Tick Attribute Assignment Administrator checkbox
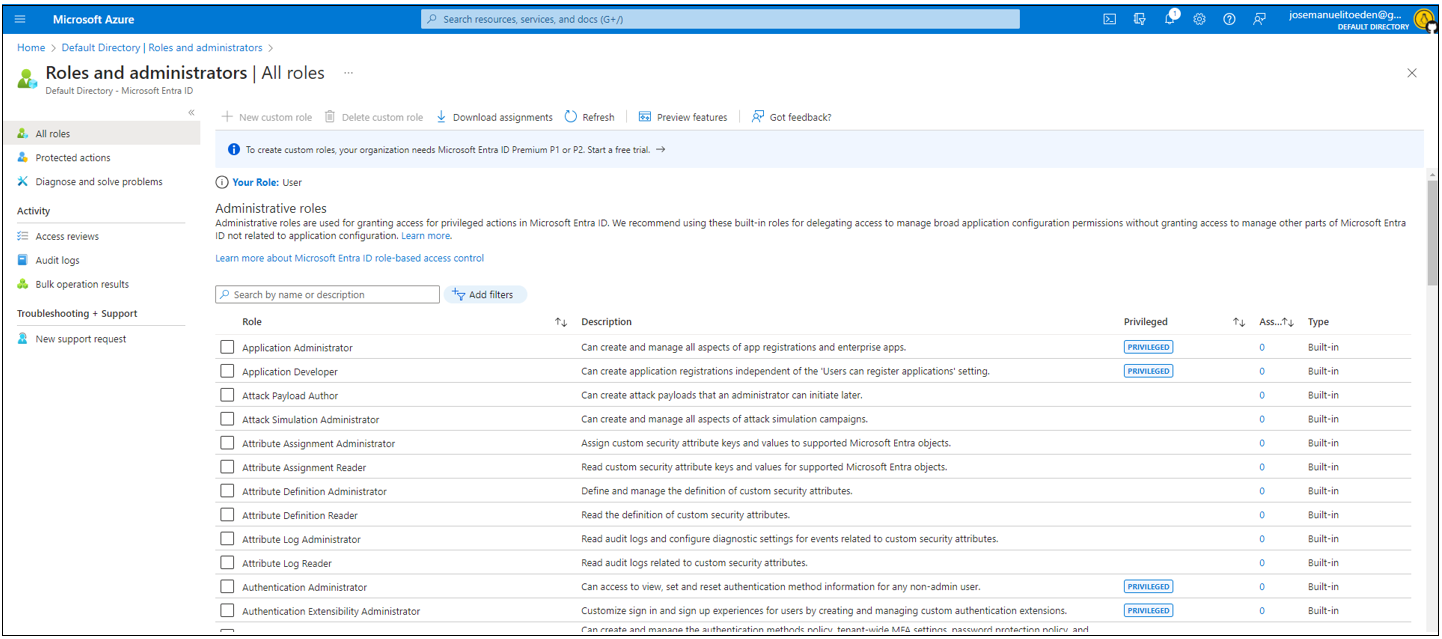The height and width of the screenshot is (639, 1442). [227, 443]
